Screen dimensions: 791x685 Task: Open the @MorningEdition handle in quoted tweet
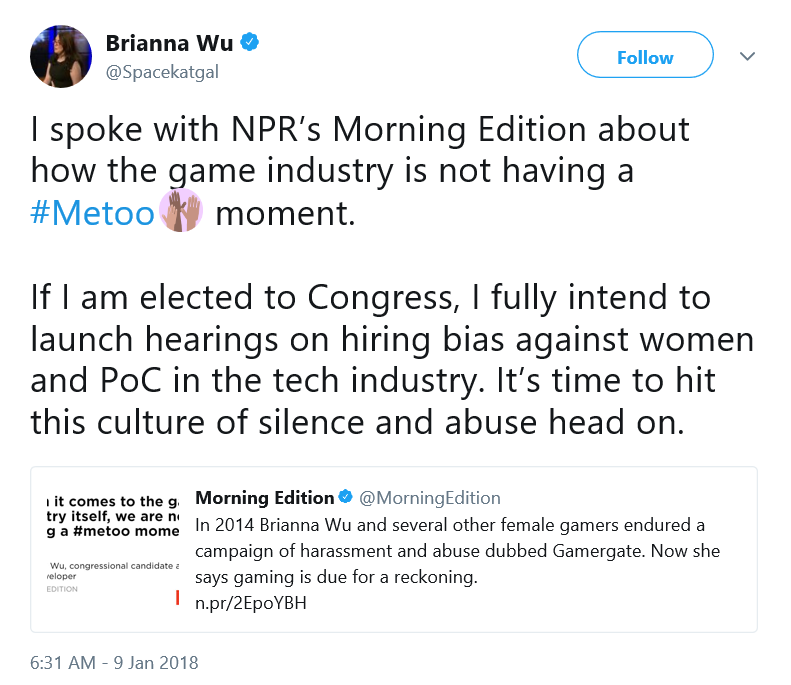pyautogui.click(x=430, y=498)
